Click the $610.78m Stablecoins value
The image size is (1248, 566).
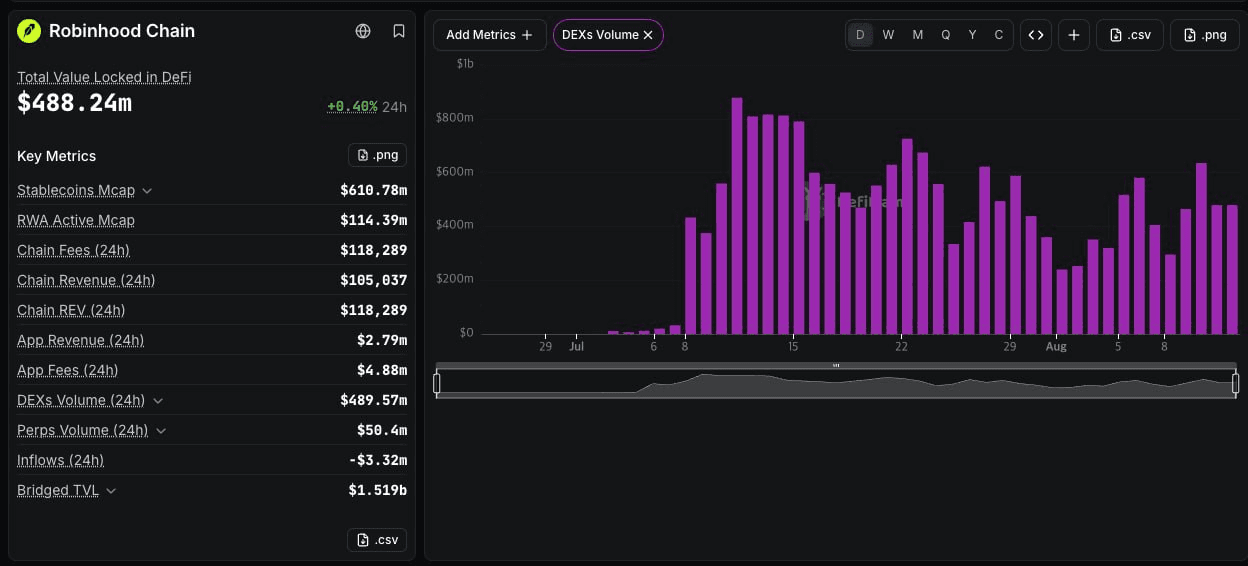(373, 190)
